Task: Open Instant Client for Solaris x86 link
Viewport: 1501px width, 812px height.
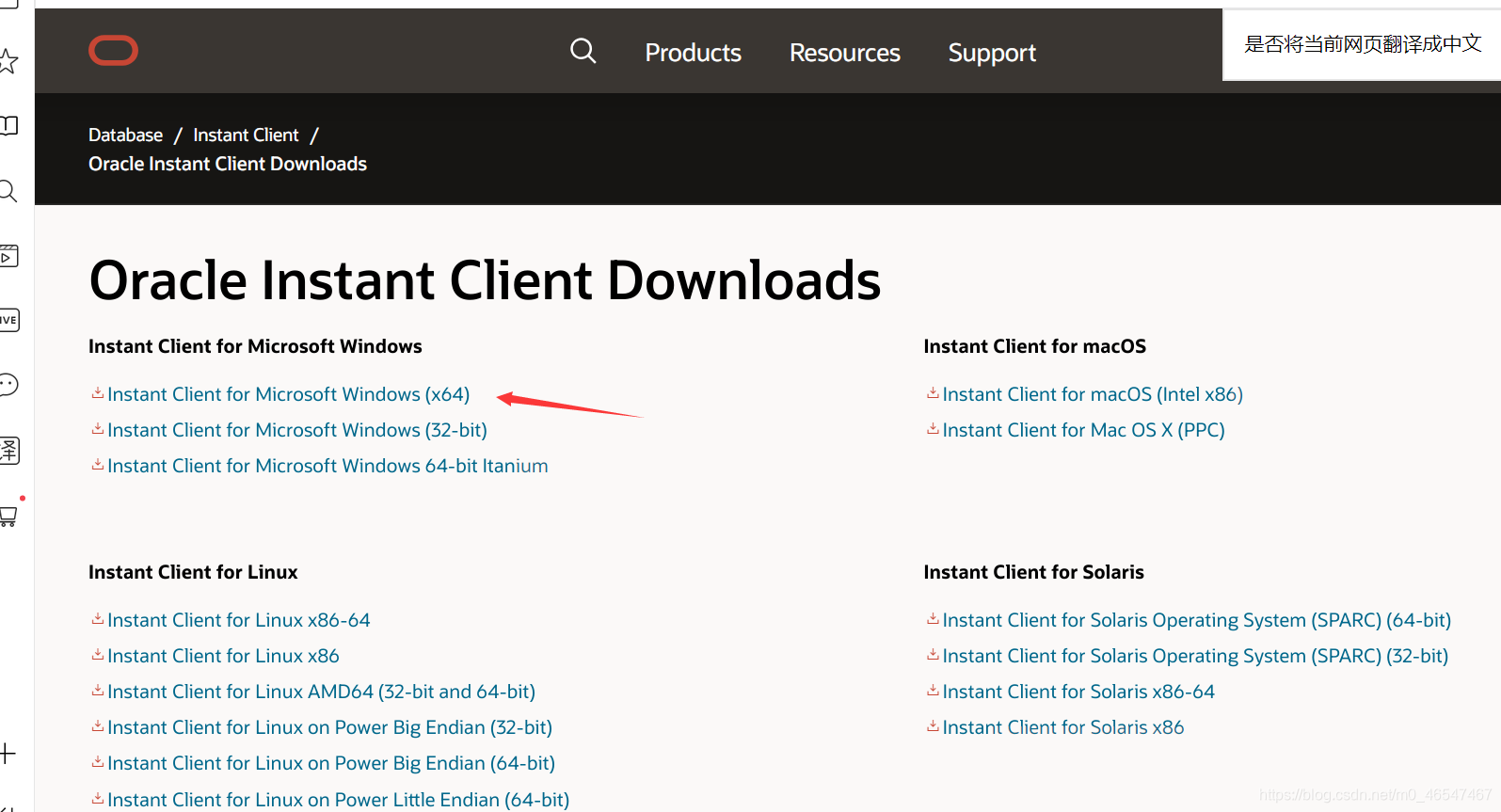Action: click(x=1063, y=727)
